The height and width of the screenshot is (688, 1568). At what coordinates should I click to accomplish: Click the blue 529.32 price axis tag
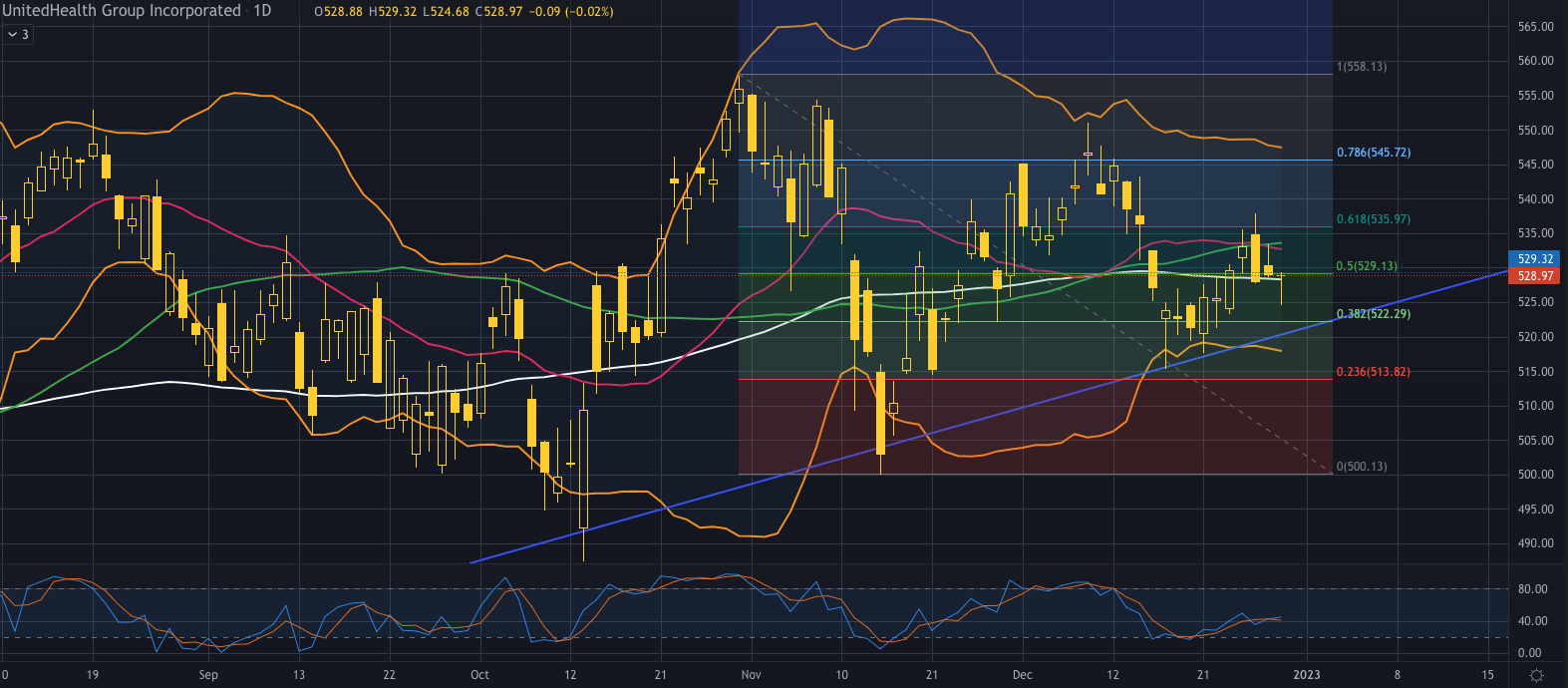(x=1536, y=259)
